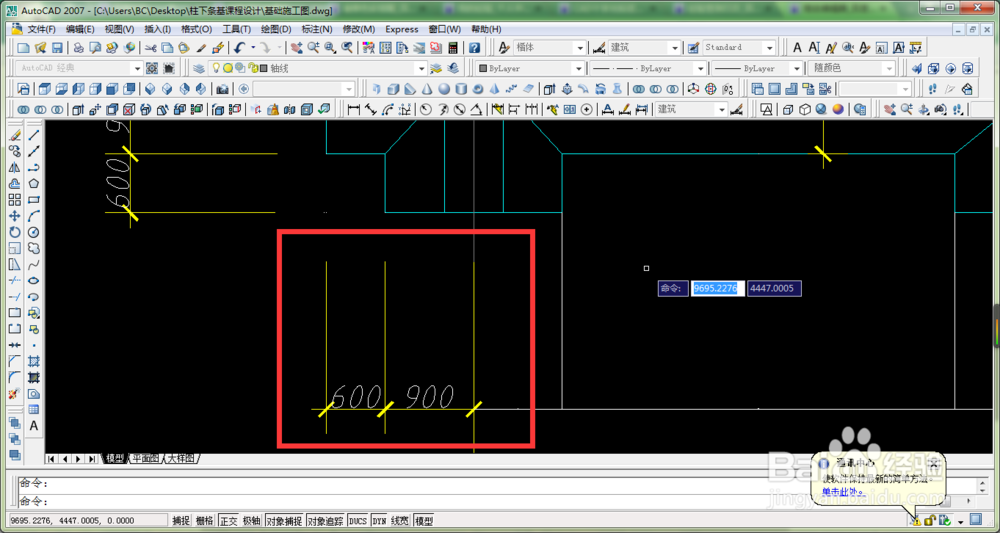
Task: Click the camera create icon
Action: tap(223, 89)
